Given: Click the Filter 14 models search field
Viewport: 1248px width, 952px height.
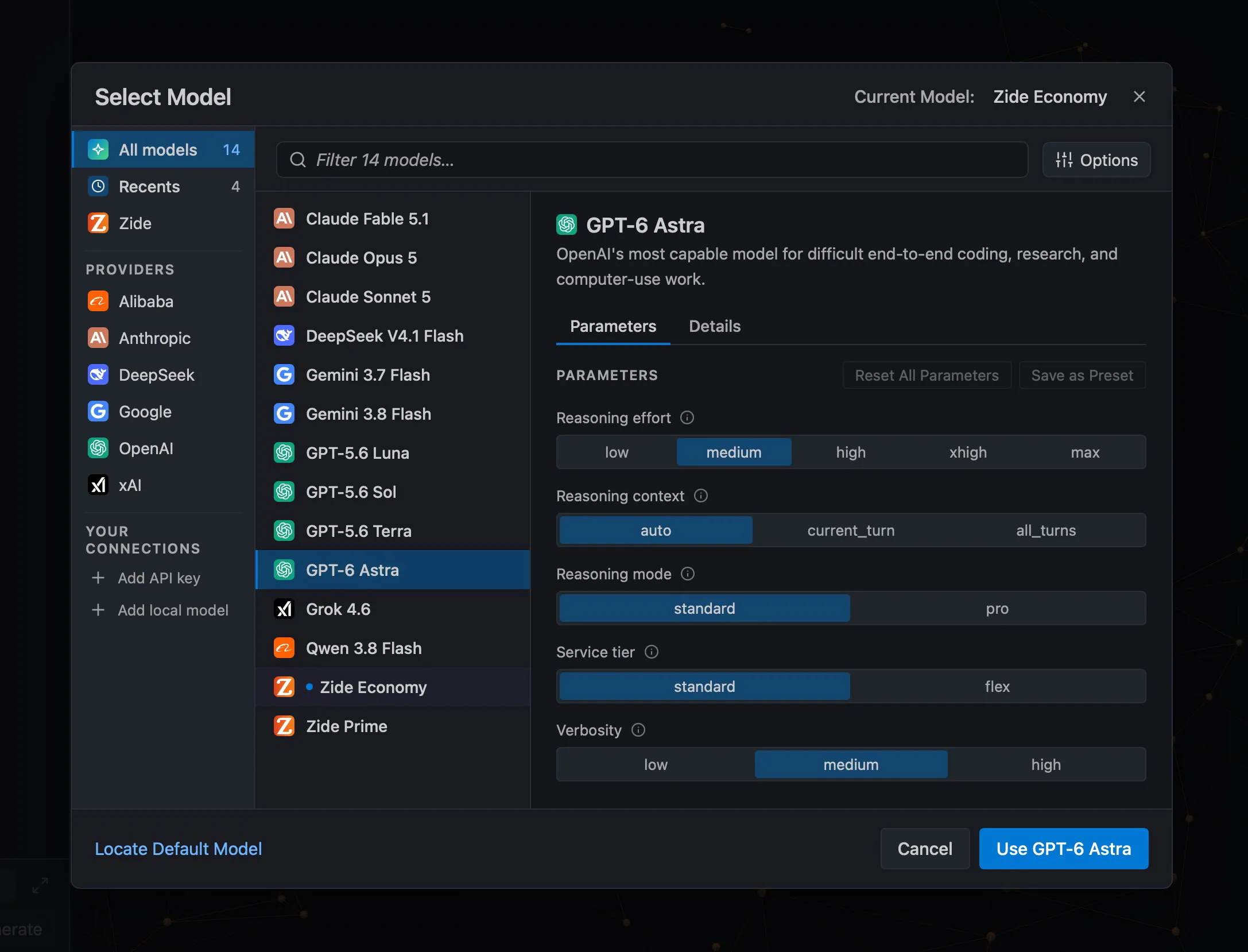Looking at the screenshot, I should 652,160.
